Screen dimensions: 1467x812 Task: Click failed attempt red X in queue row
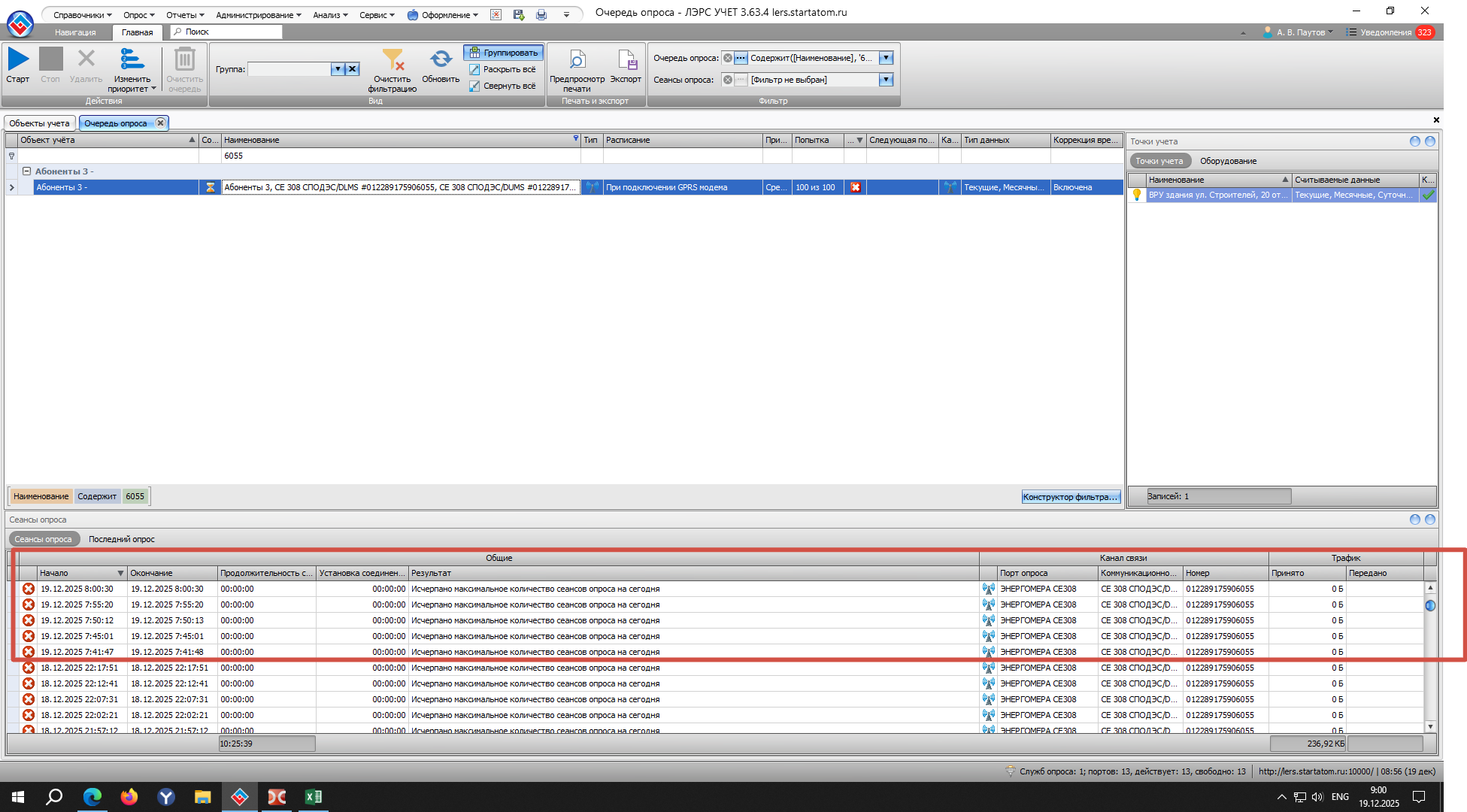point(855,187)
